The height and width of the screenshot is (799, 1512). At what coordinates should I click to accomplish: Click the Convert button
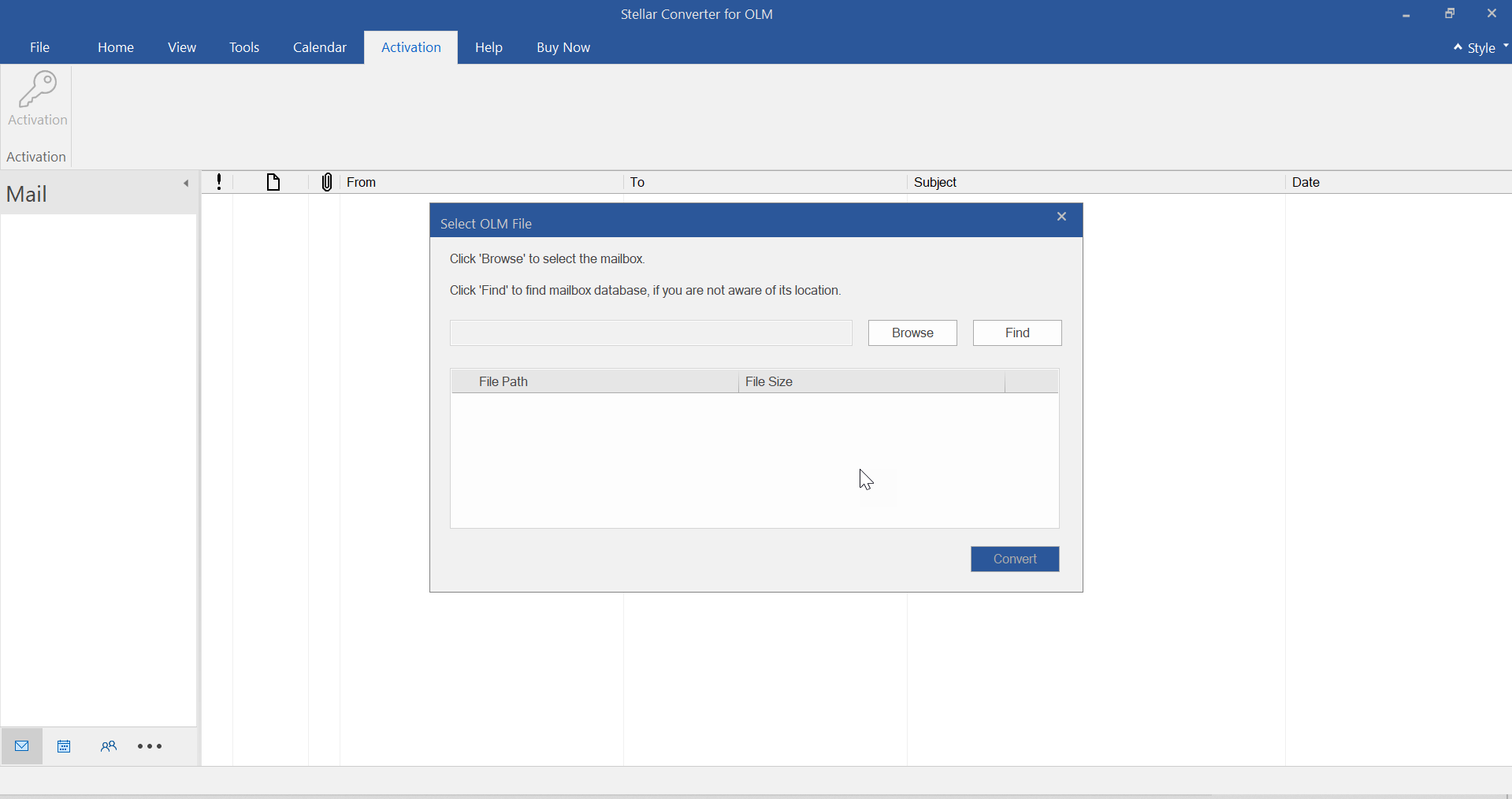point(1015,559)
